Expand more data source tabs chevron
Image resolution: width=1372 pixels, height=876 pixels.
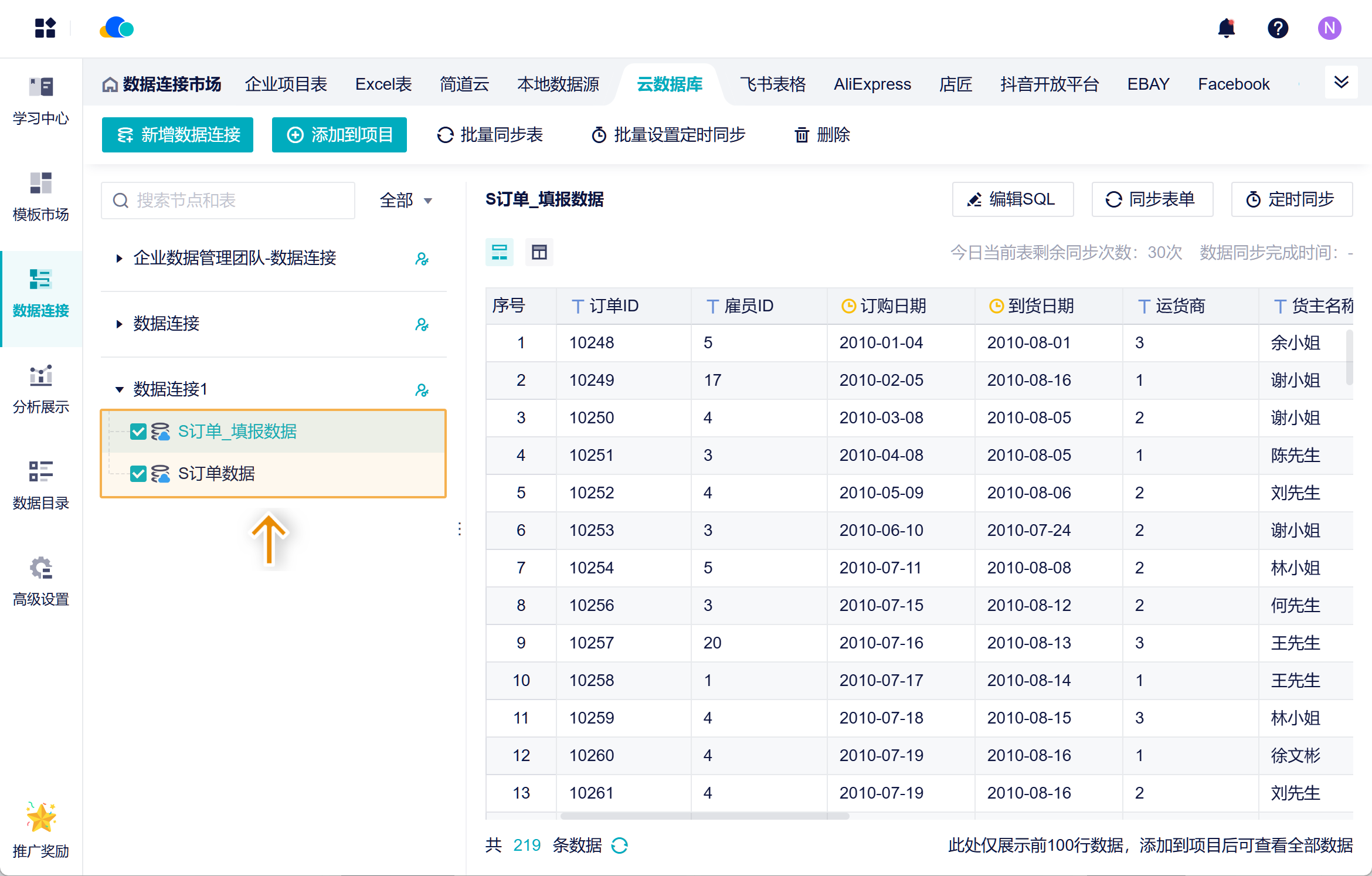pos(1341,83)
